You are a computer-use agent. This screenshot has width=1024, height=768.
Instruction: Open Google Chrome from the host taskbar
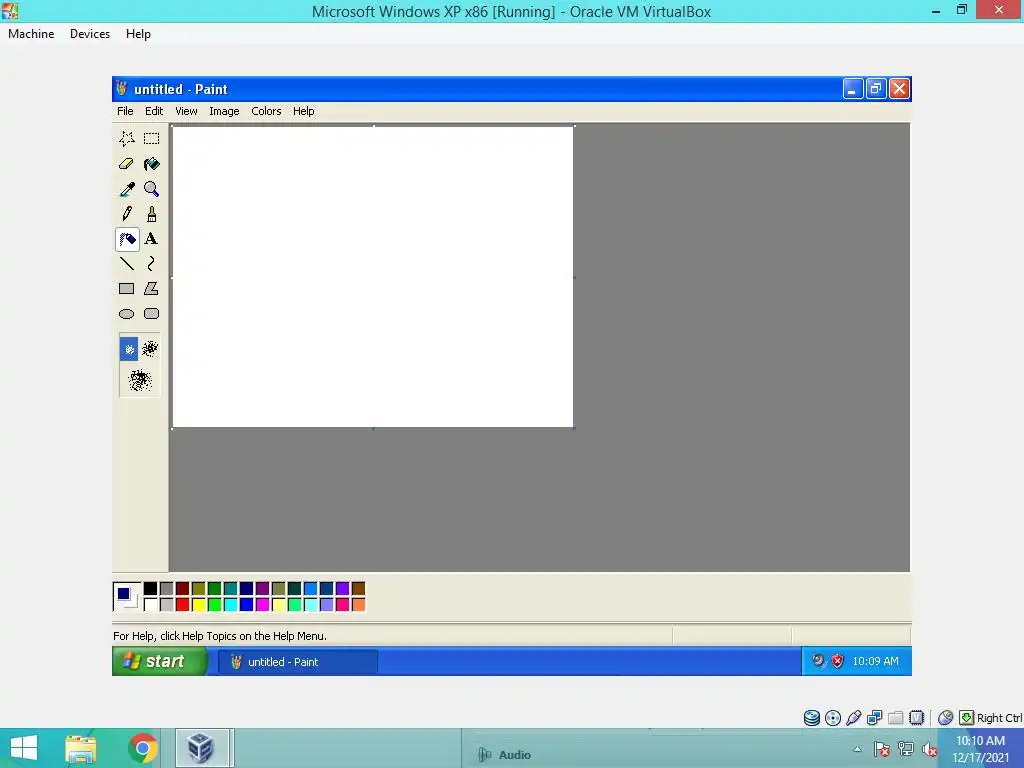pyautogui.click(x=142, y=748)
